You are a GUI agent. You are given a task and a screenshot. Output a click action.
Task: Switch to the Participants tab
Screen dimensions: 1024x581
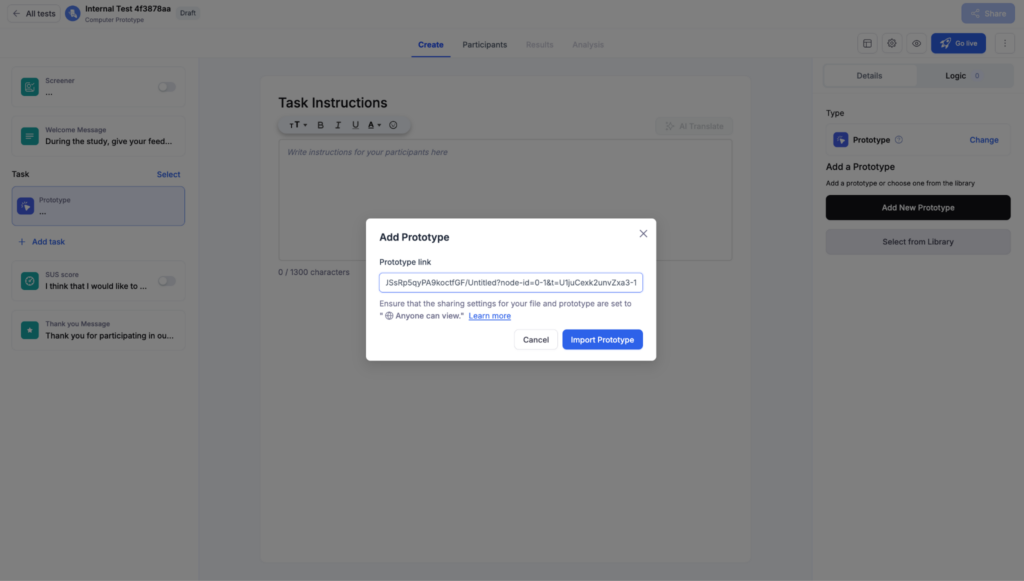point(485,44)
